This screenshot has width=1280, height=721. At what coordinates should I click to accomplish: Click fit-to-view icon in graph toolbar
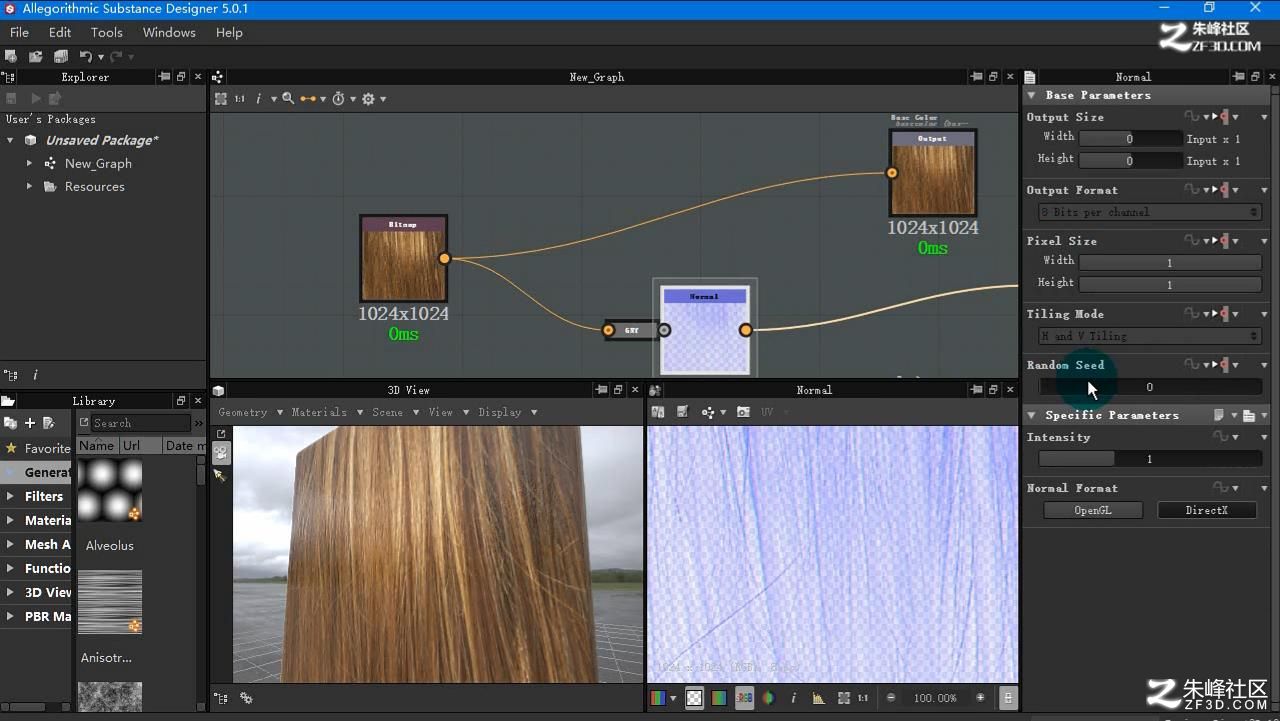click(221, 99)
